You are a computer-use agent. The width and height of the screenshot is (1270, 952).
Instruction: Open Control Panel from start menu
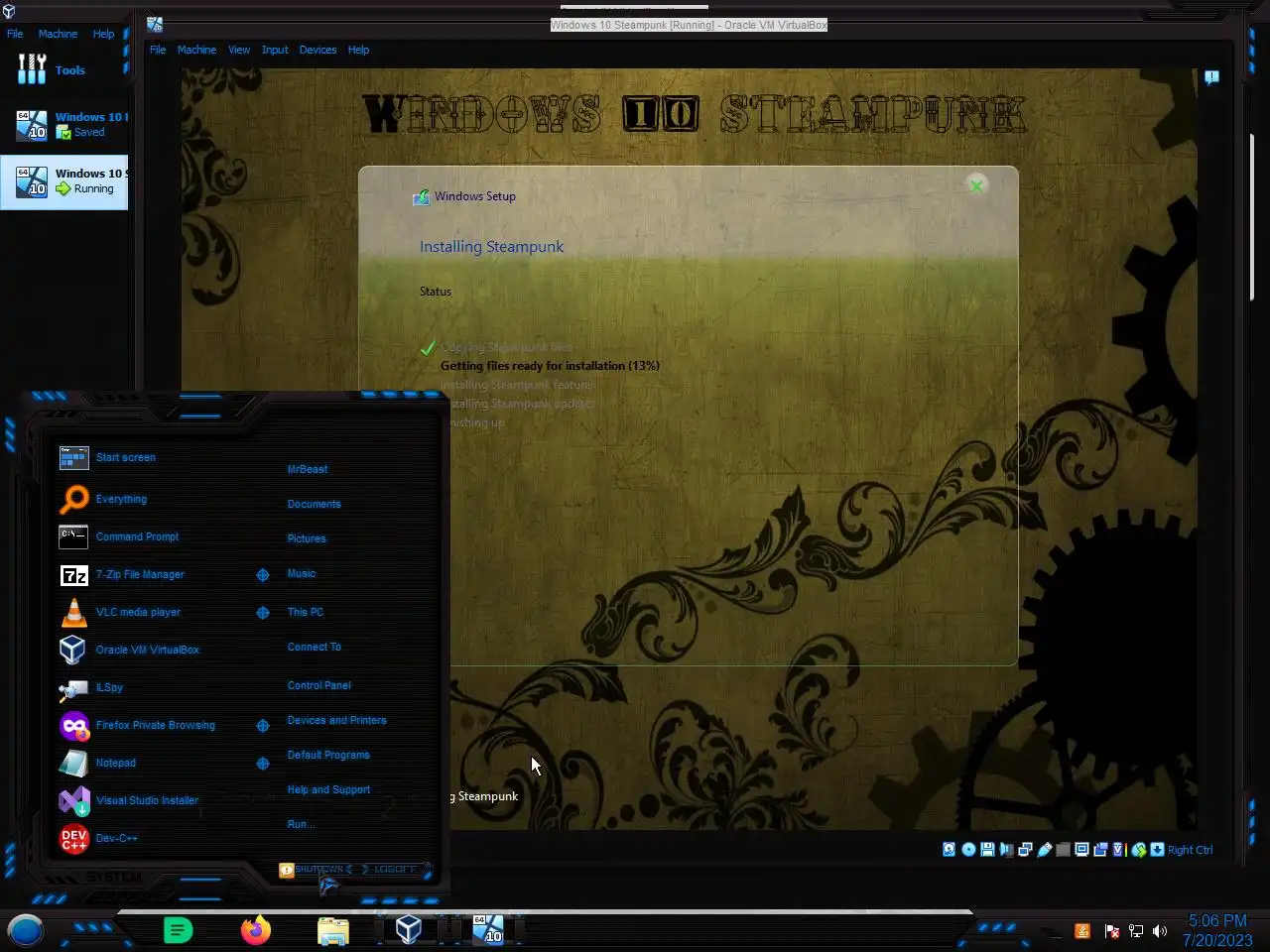pos(318,685)
